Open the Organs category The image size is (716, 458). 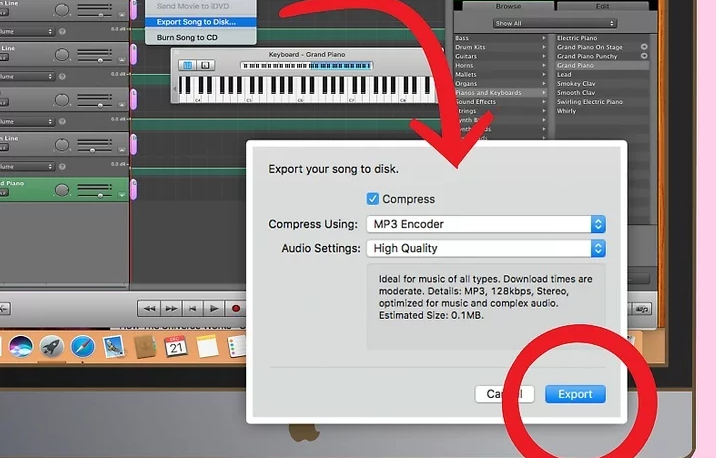(500, 84)
